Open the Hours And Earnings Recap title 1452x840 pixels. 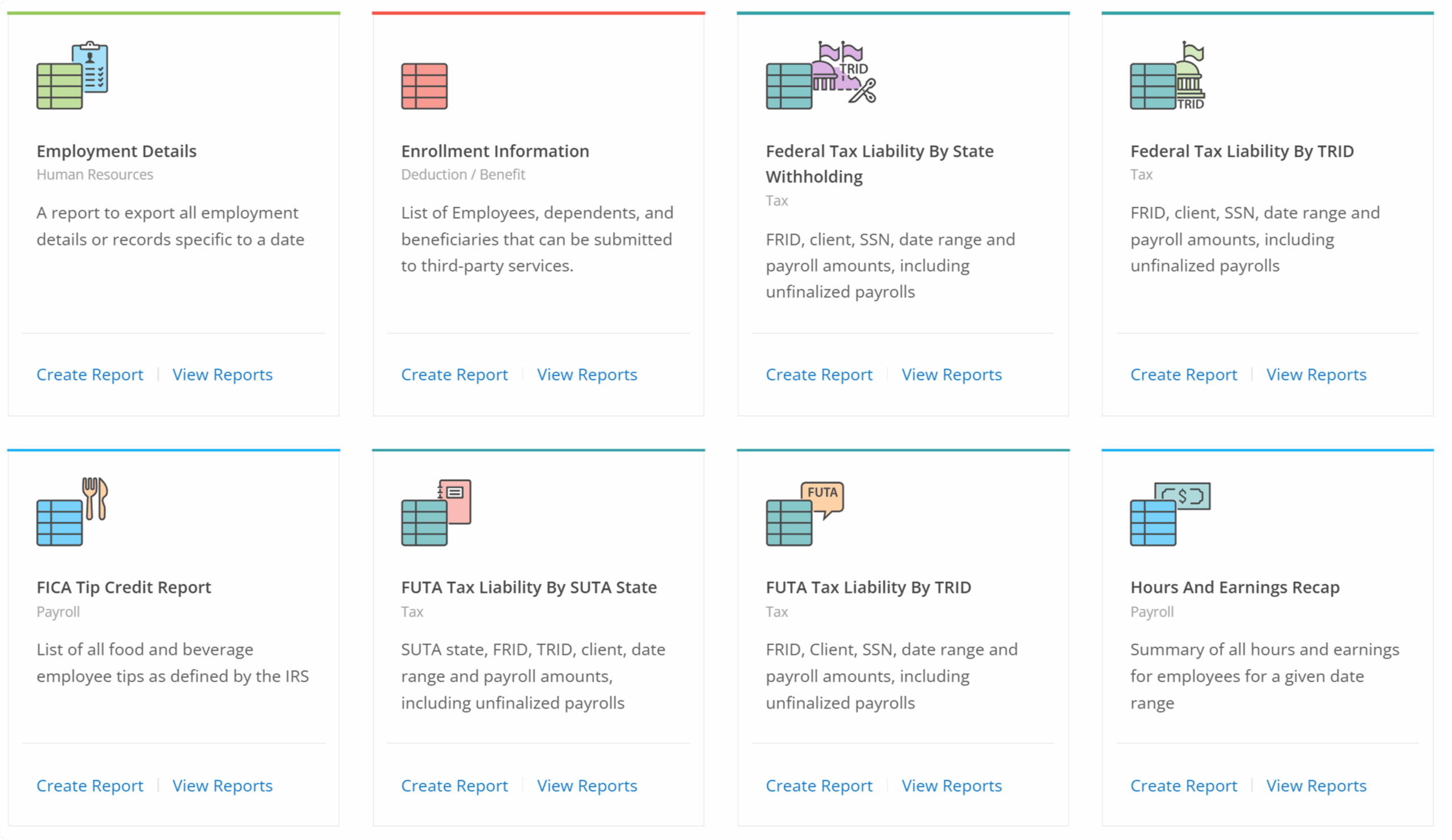tap(1234, 587)
